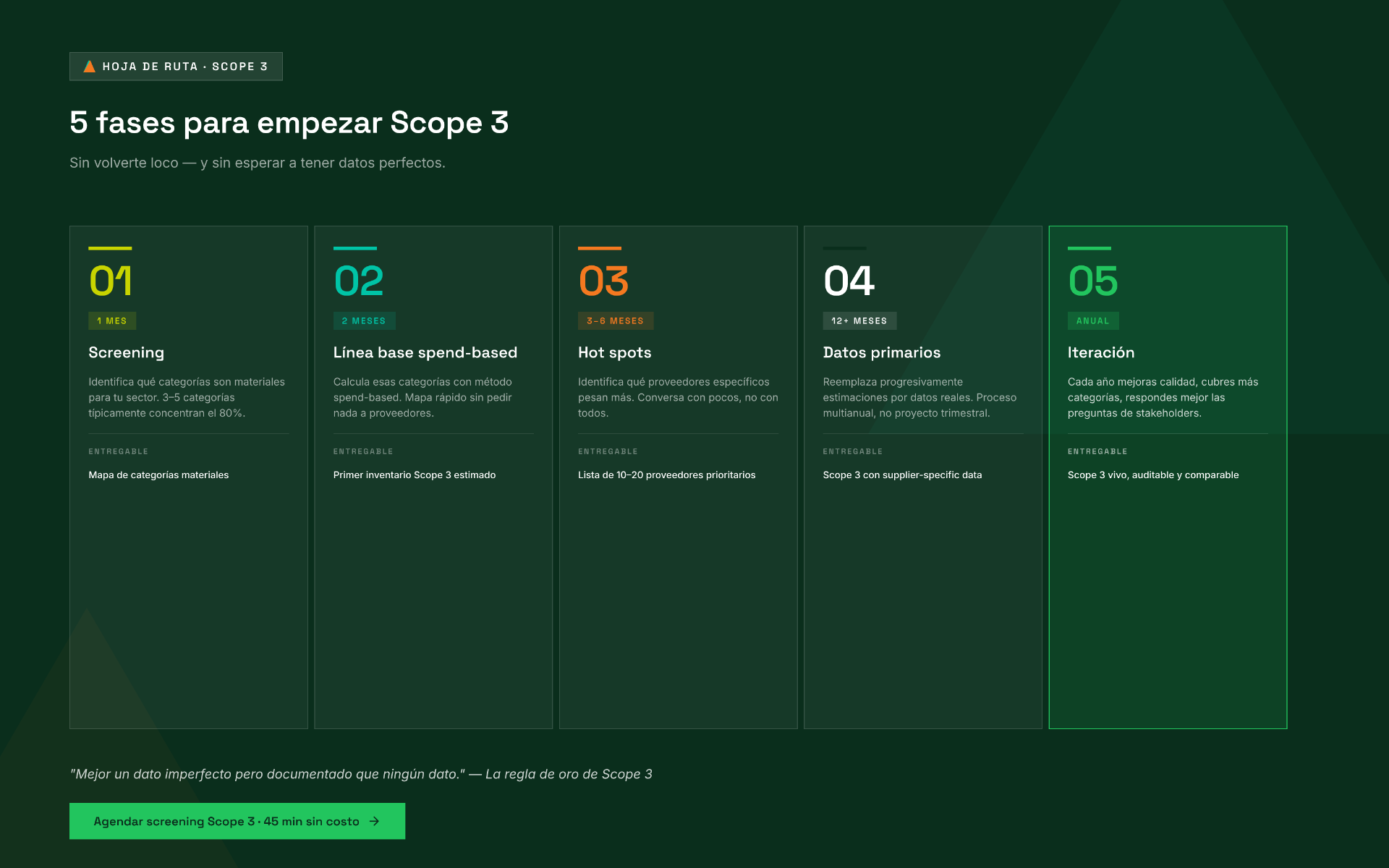Open the Screening card title
This screenshot has height=868, width=1389.
(x=126, y=352)
